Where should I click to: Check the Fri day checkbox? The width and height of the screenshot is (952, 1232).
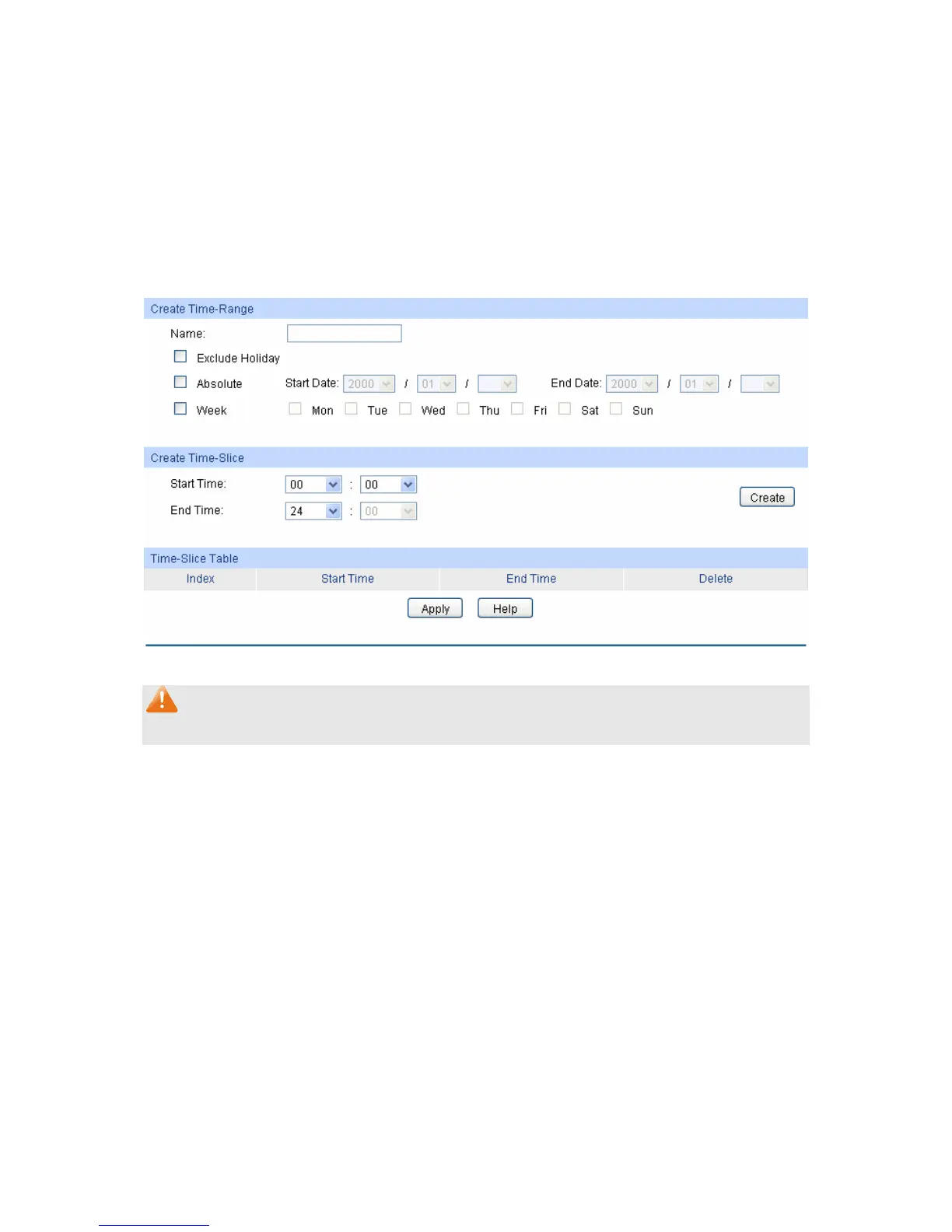[517, 408]
